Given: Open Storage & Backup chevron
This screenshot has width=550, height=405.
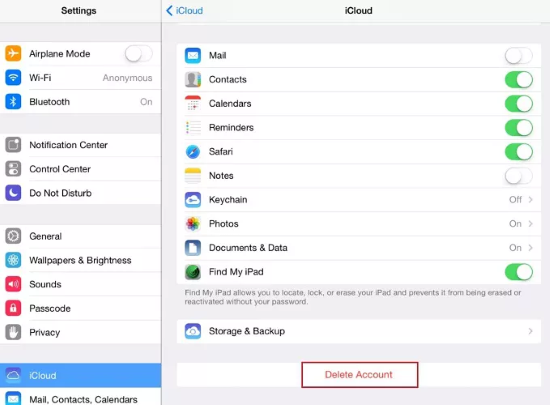Looking at the screenshot, I should click(x=530, y=331).
